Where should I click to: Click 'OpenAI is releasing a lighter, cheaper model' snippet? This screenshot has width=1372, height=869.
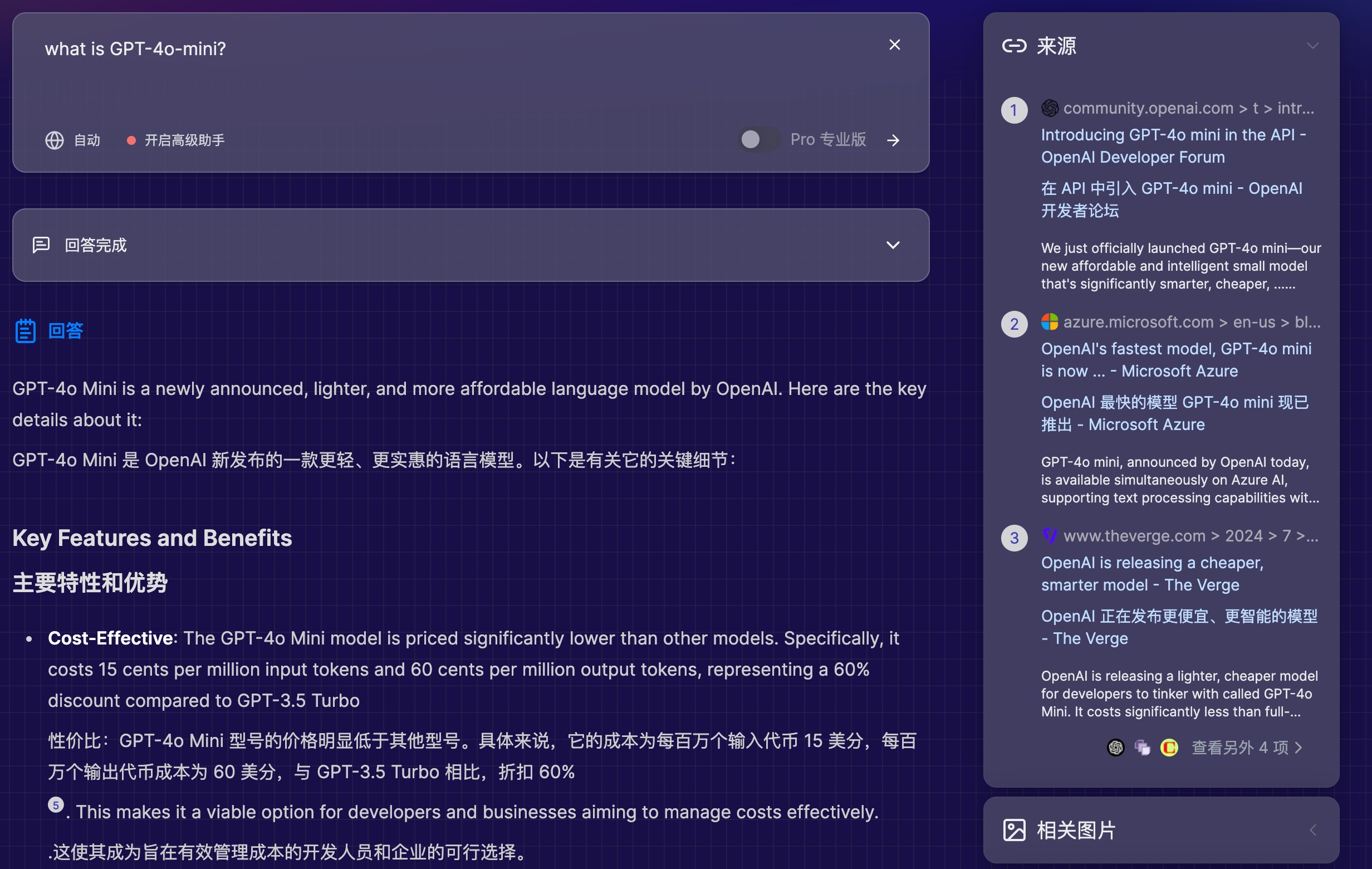[1179, 694]
